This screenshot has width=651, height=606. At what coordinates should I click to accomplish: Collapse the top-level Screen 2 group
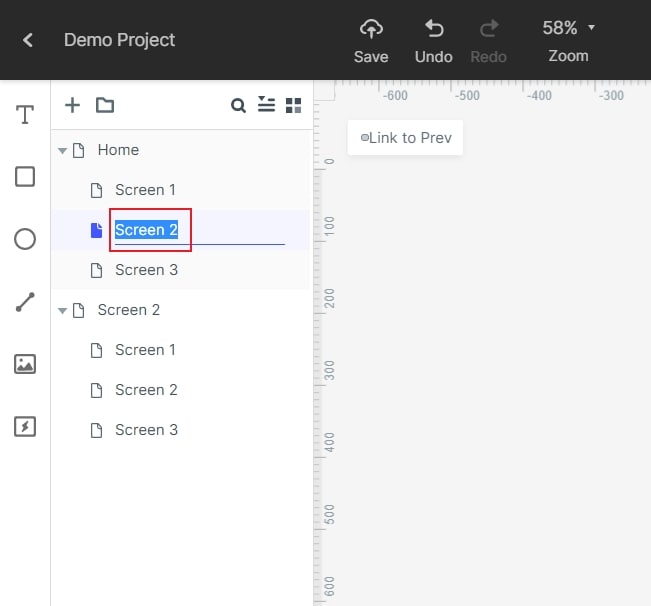point(62,310)
